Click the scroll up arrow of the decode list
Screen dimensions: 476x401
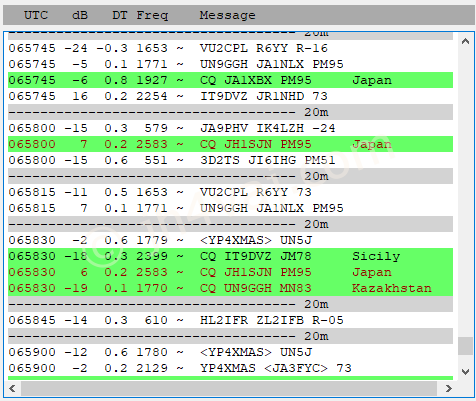pyautogui.click(x=465, y=42)
